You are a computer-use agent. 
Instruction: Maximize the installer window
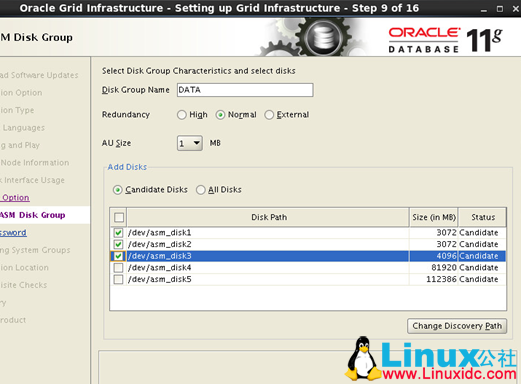500,9
